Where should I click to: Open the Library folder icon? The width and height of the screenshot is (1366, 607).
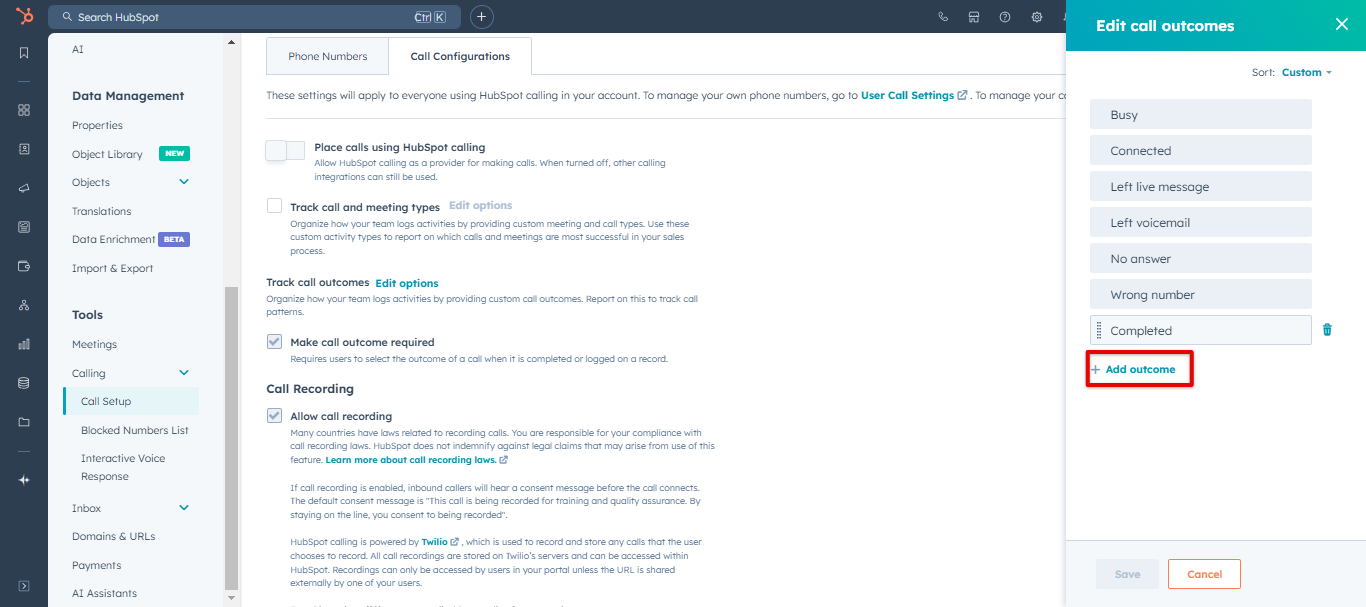[24, 422]
